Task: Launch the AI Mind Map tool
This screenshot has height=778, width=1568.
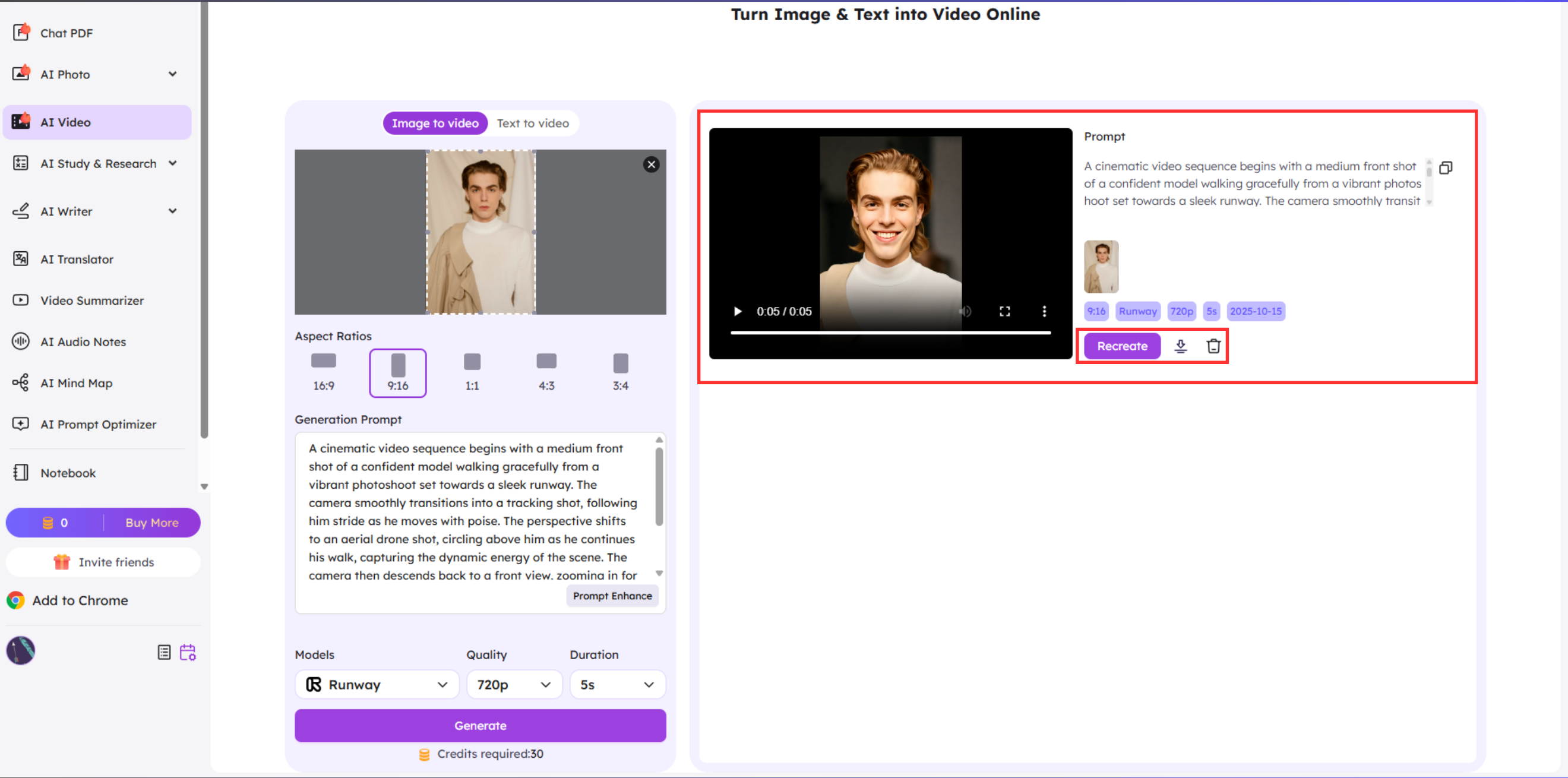Action: pos(76,383)
